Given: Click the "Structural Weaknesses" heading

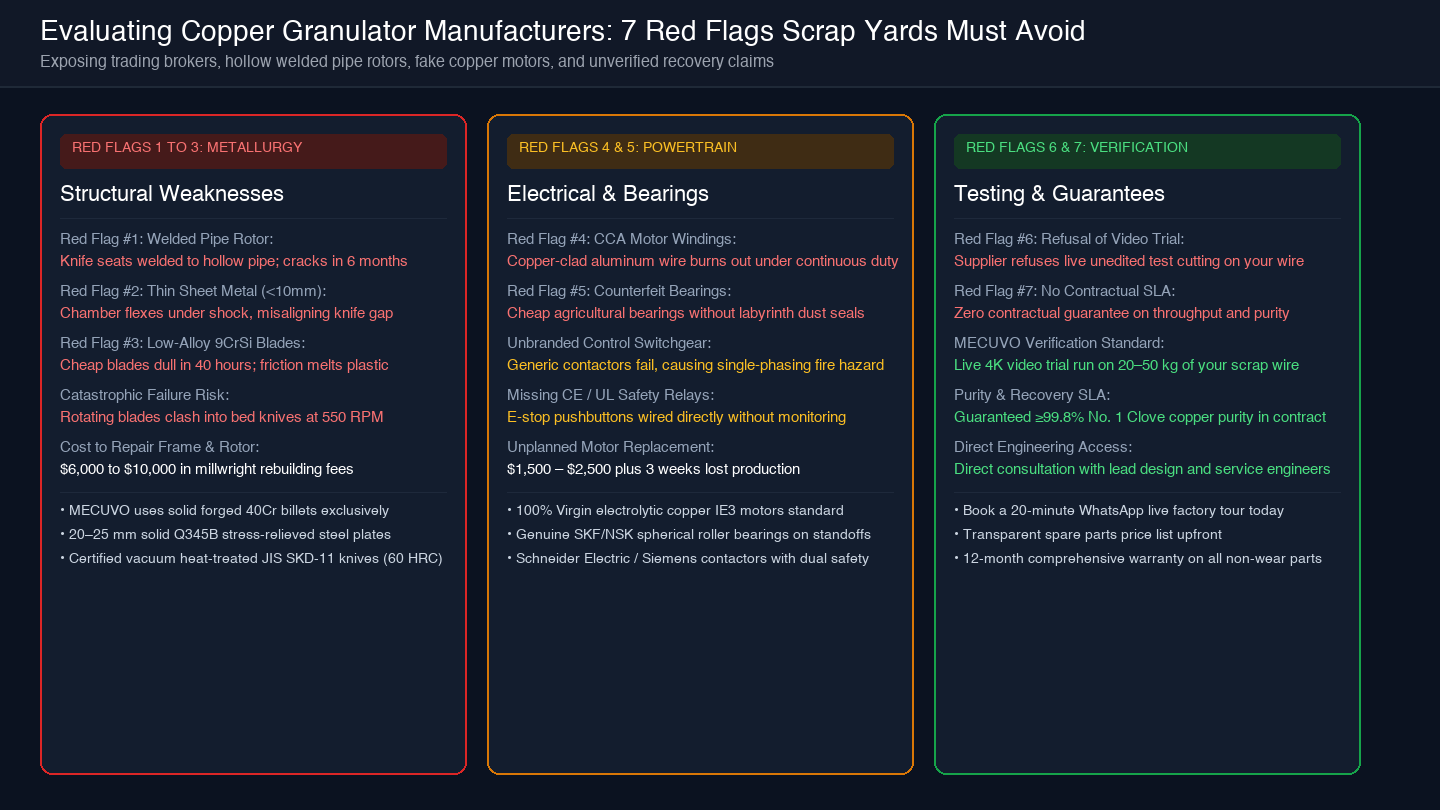Looking at the screenshot, I should tap(172, 194).
